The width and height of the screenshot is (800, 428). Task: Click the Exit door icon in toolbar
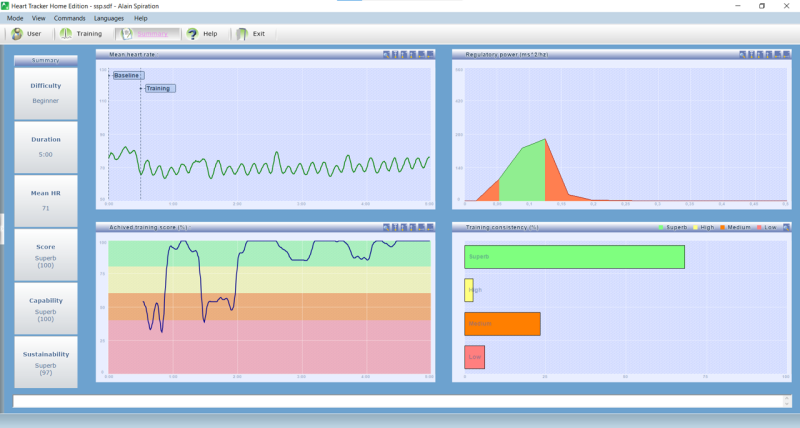click(242, 34)
